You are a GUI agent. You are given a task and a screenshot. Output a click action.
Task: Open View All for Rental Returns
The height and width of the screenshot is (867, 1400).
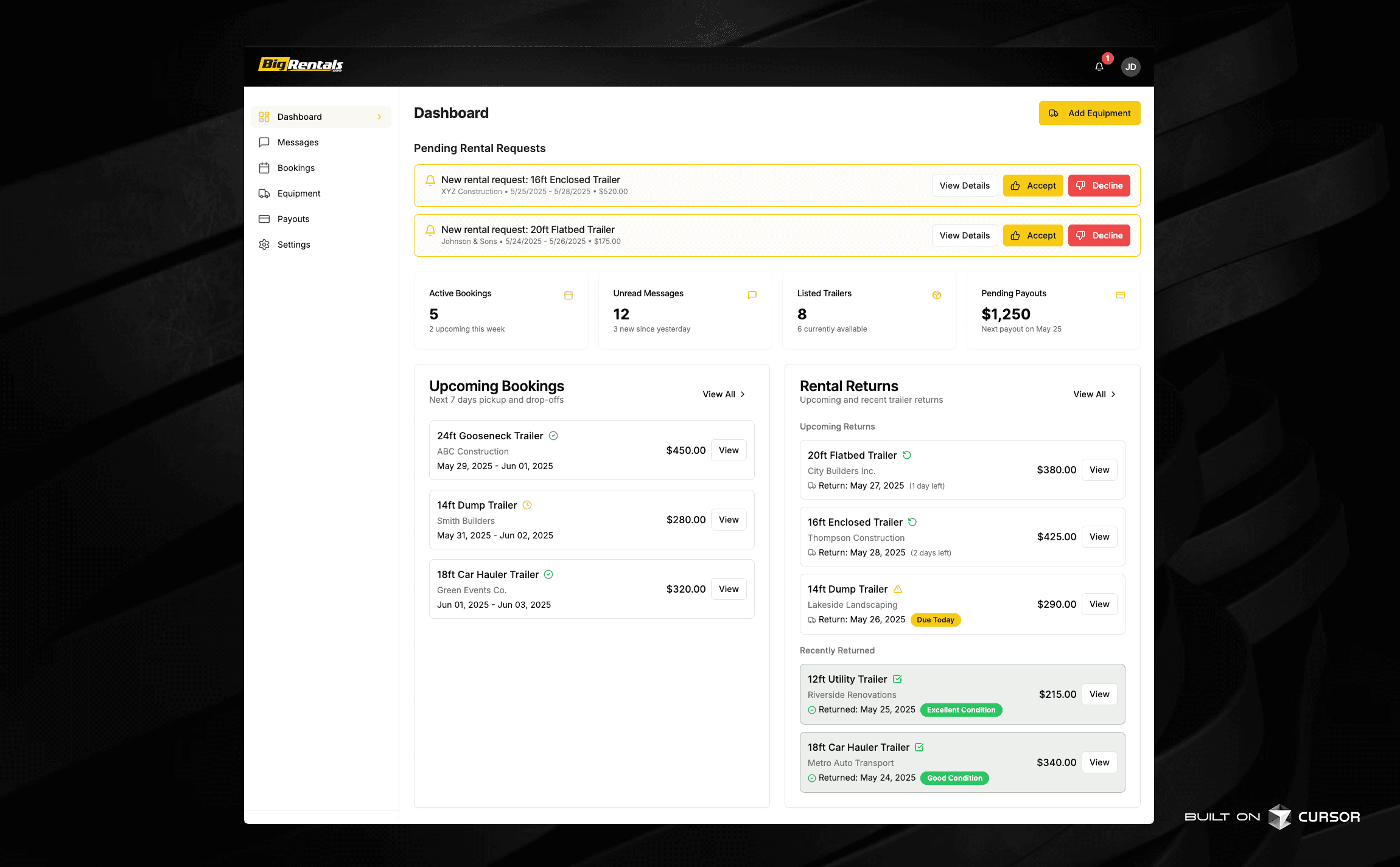[1094, 394]
